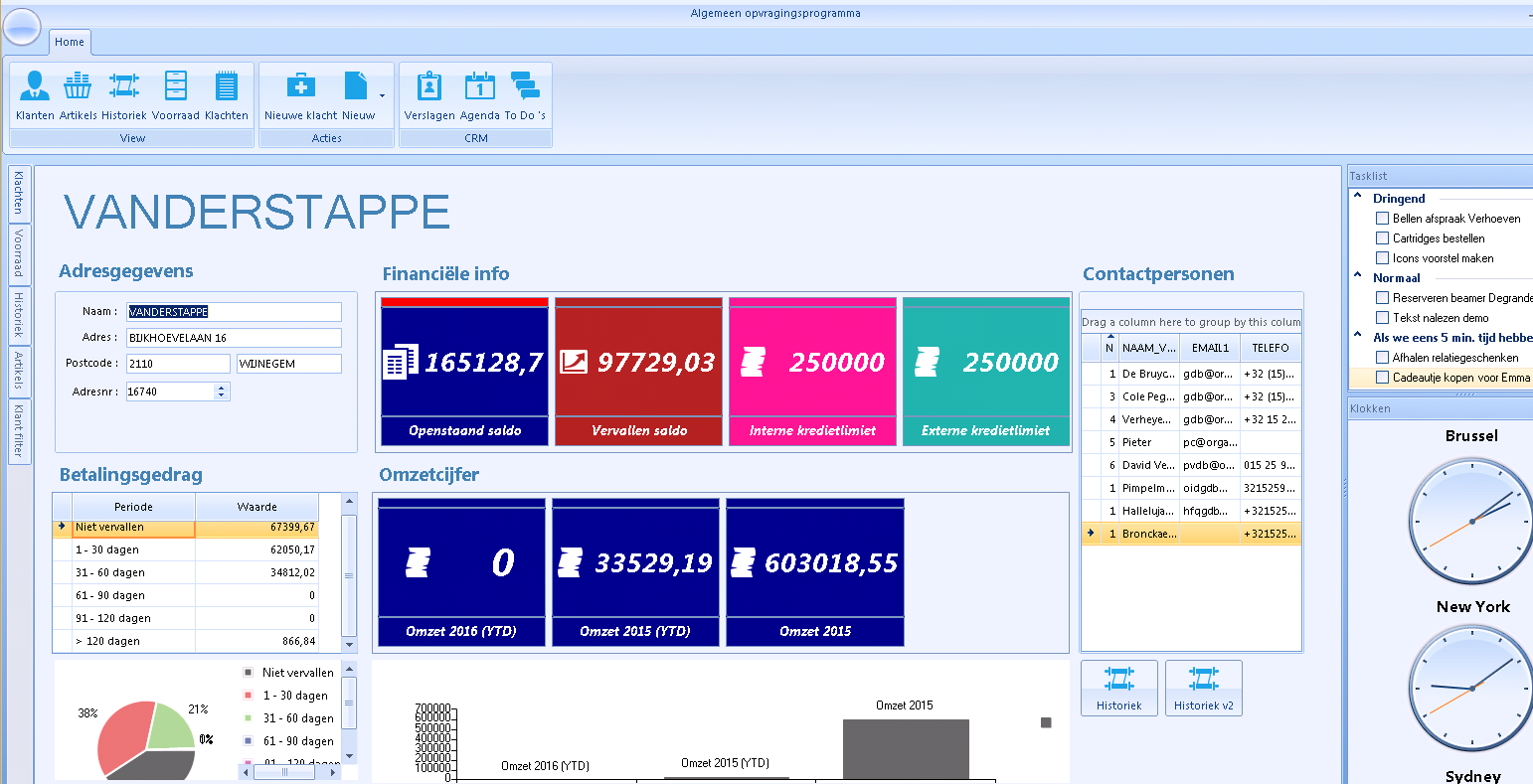The height and width of the screenshot is (784, 1533).
Task: Click the round application menu orb
Action: coord(22,26)
